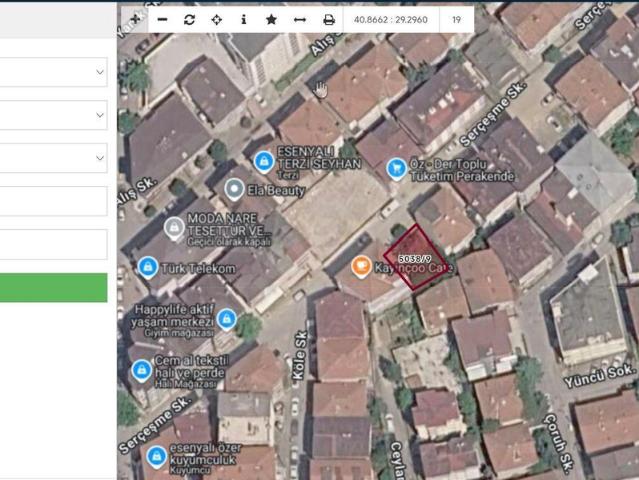Zoom out with the minus icon
The width and height of the screenshot is (639, 480).
tap(162, 20)
